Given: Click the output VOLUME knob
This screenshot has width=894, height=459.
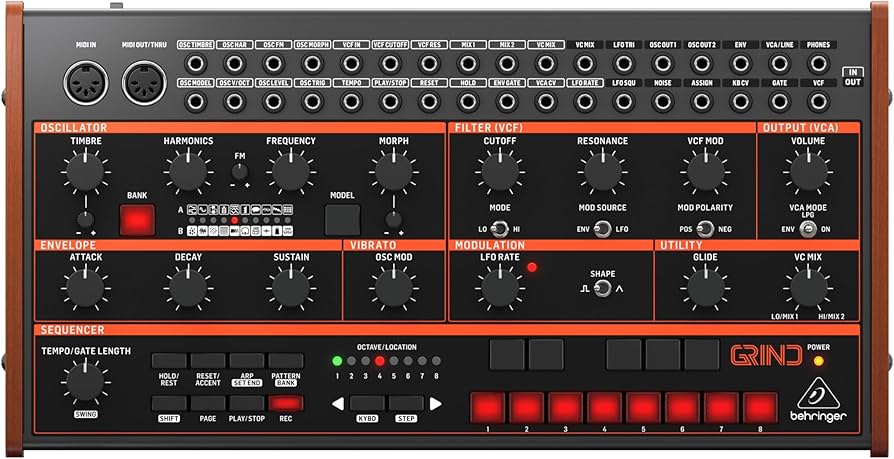Looking at the screenshot, I should point(808,171).
